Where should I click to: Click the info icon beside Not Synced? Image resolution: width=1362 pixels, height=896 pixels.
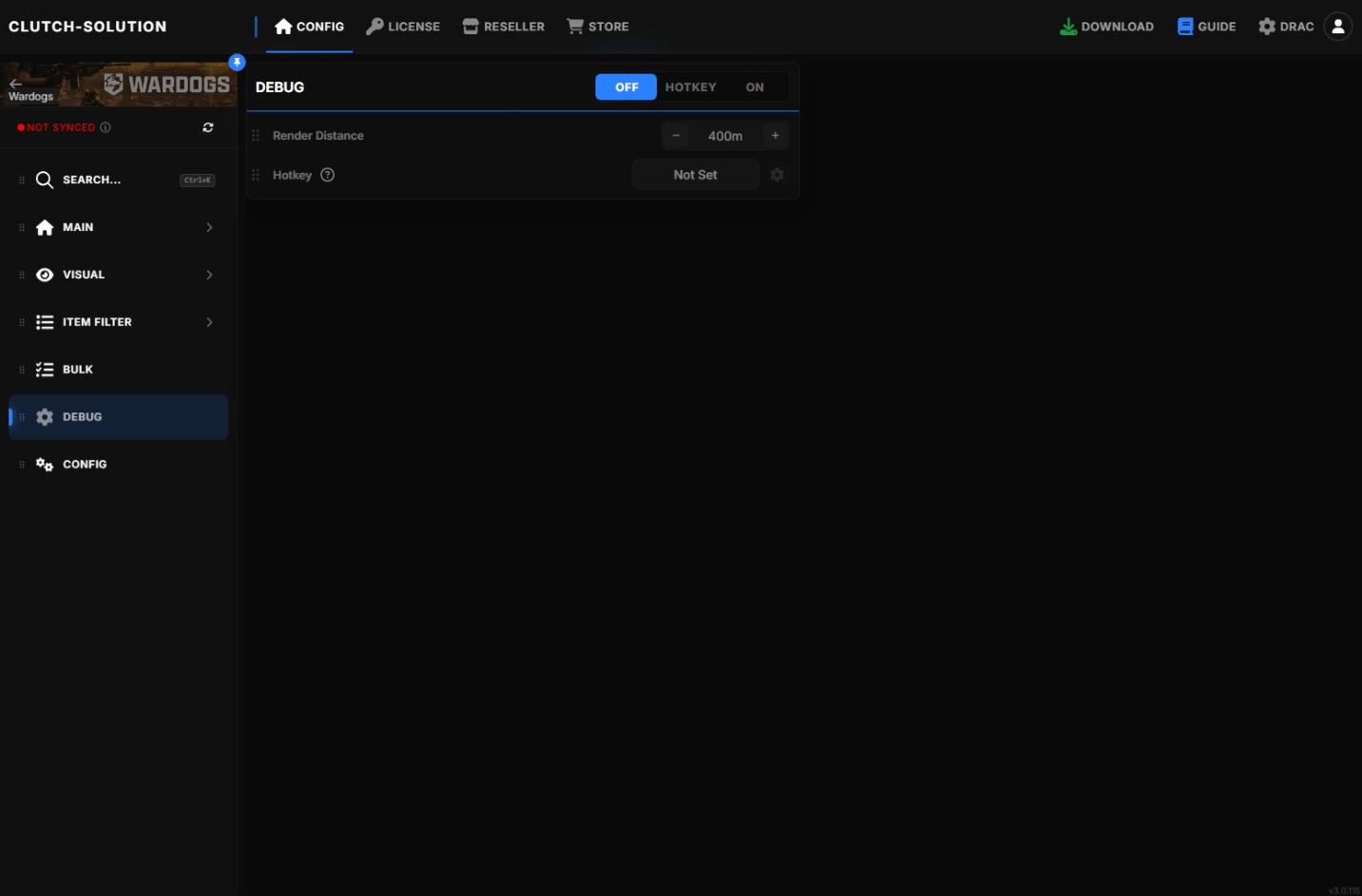[106, 127]
